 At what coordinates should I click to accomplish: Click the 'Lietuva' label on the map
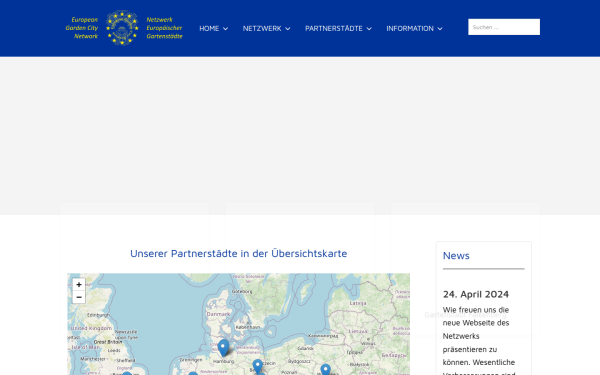point(357,331)
